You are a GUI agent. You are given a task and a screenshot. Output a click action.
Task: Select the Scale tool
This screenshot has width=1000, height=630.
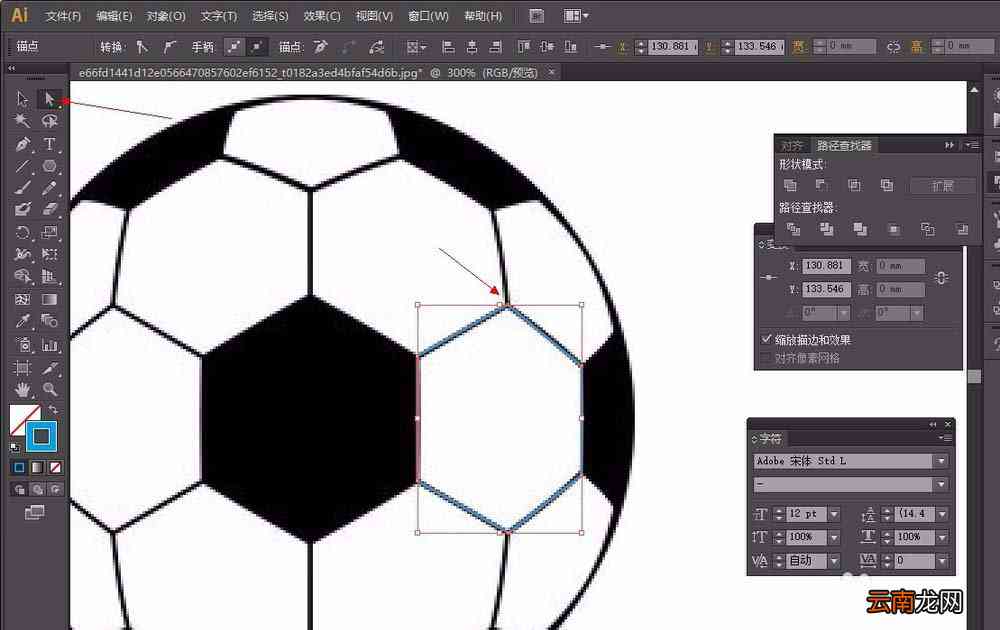[x=49, y=232]
